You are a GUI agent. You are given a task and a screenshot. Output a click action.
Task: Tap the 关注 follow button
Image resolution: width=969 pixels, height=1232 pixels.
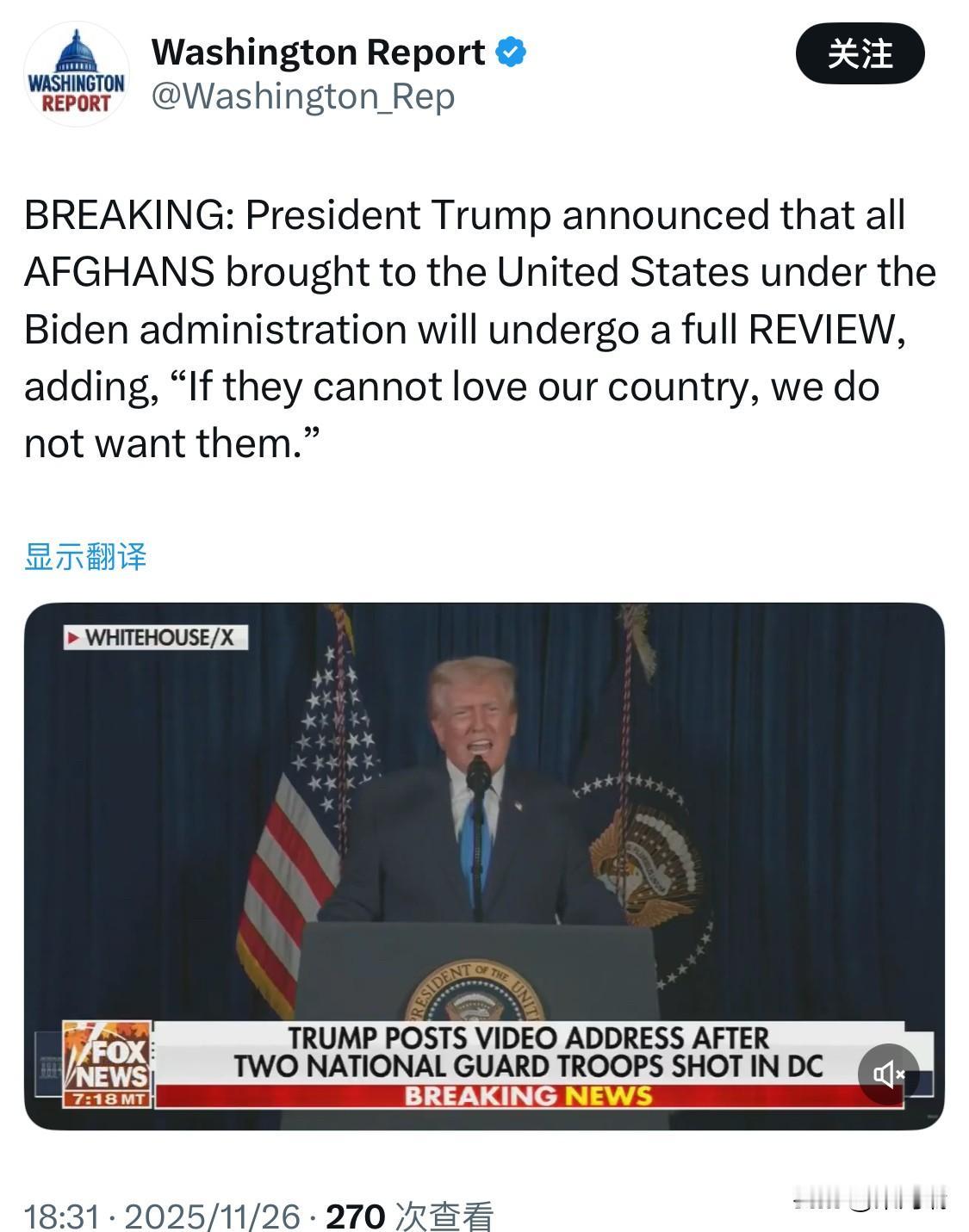(860, 53)
